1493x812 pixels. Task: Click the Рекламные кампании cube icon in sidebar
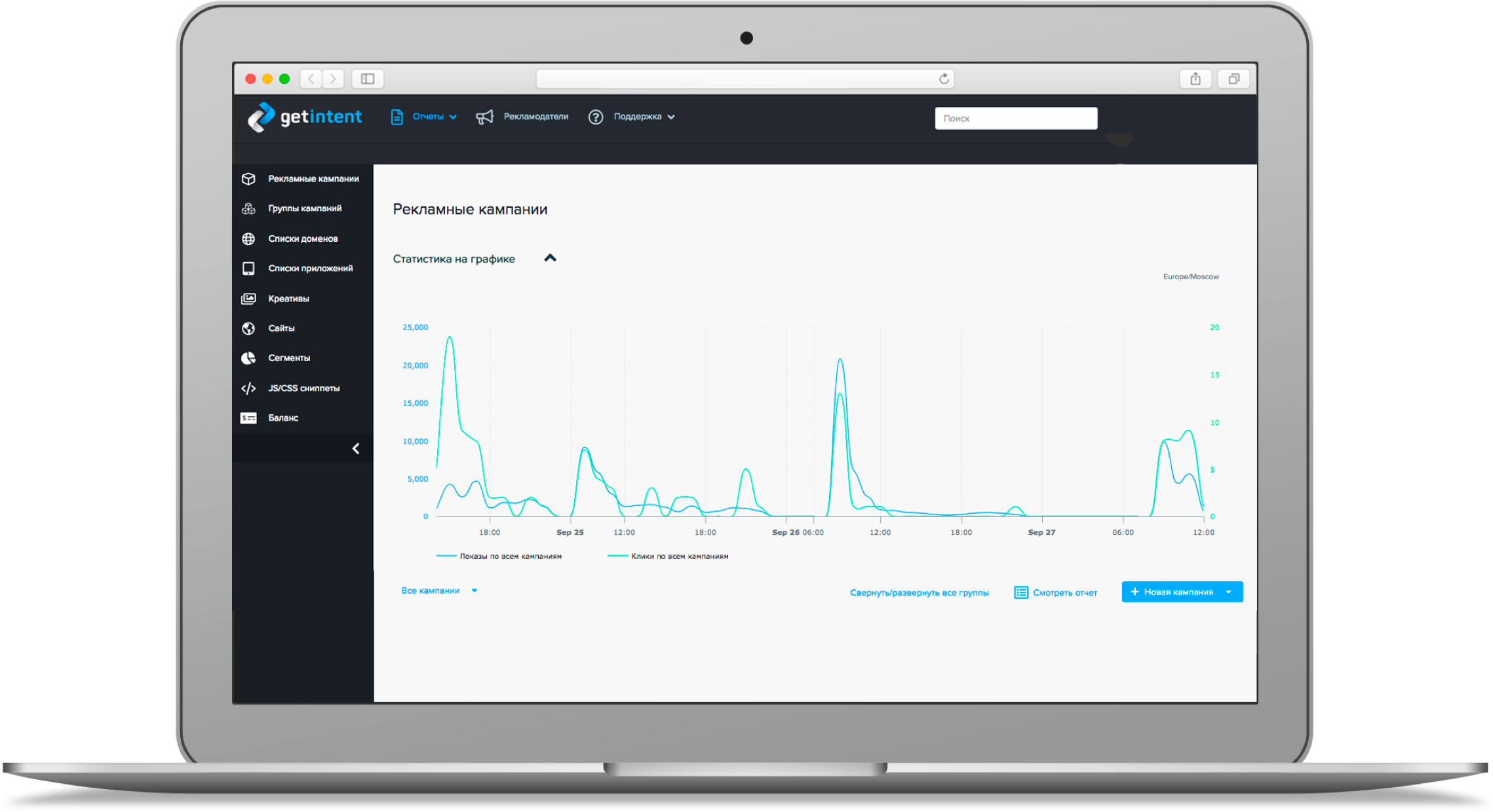point(248,179)
